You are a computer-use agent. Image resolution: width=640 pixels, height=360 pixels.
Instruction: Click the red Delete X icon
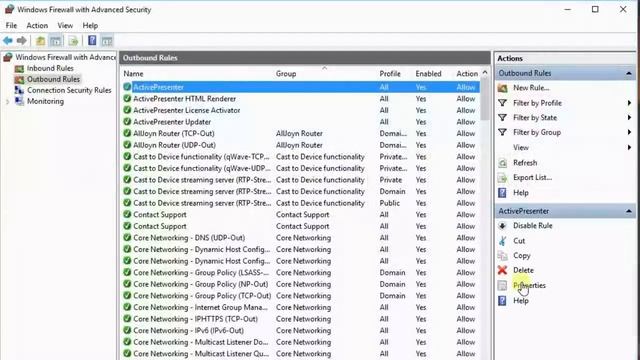click(502, 270)
